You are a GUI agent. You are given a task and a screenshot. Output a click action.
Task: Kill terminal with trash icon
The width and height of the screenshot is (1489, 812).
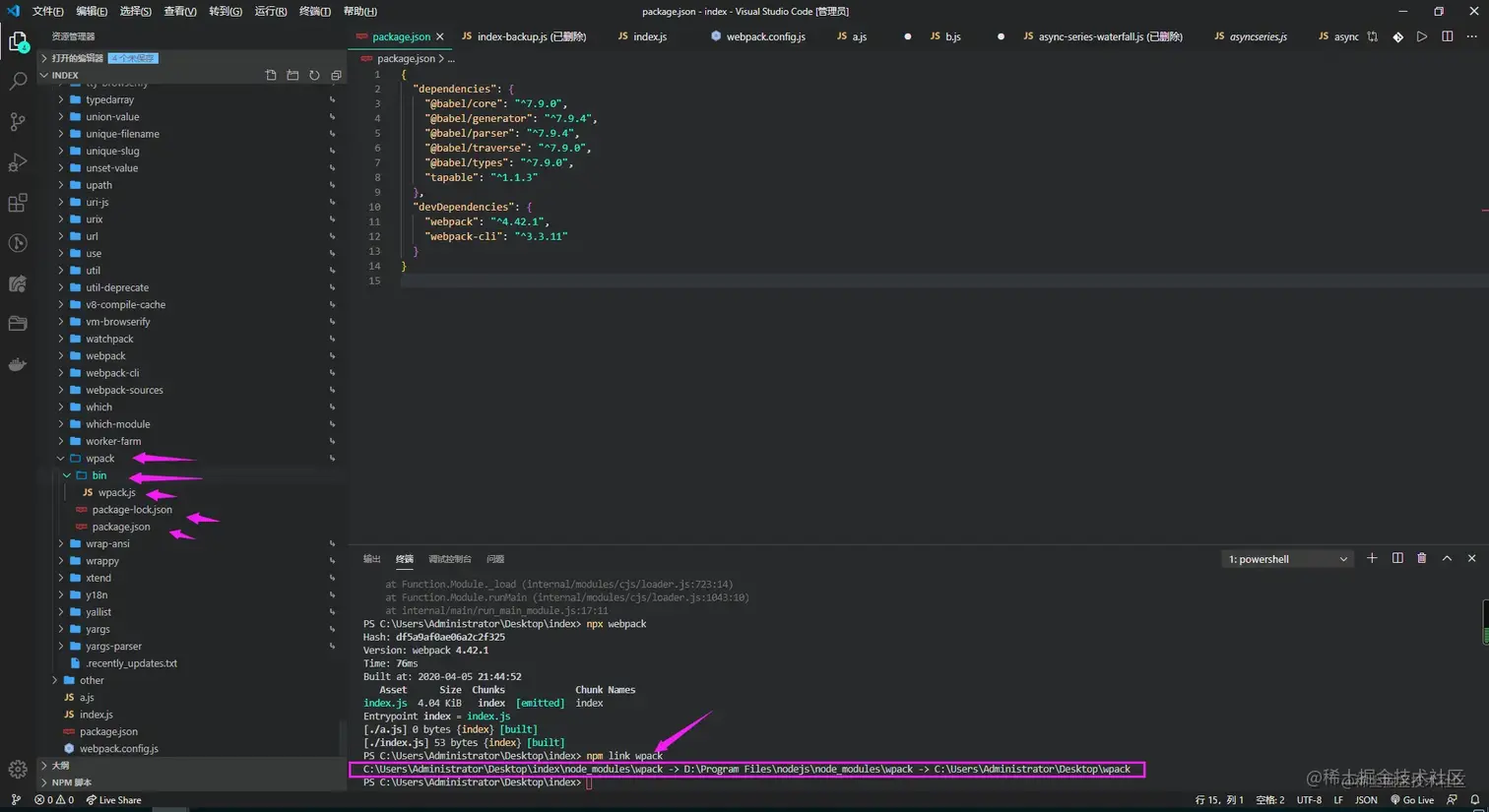click(x=1422, y=558)
